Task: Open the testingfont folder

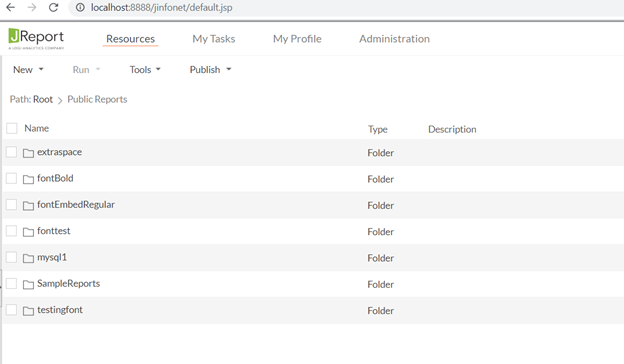Action: coord(60,310)
